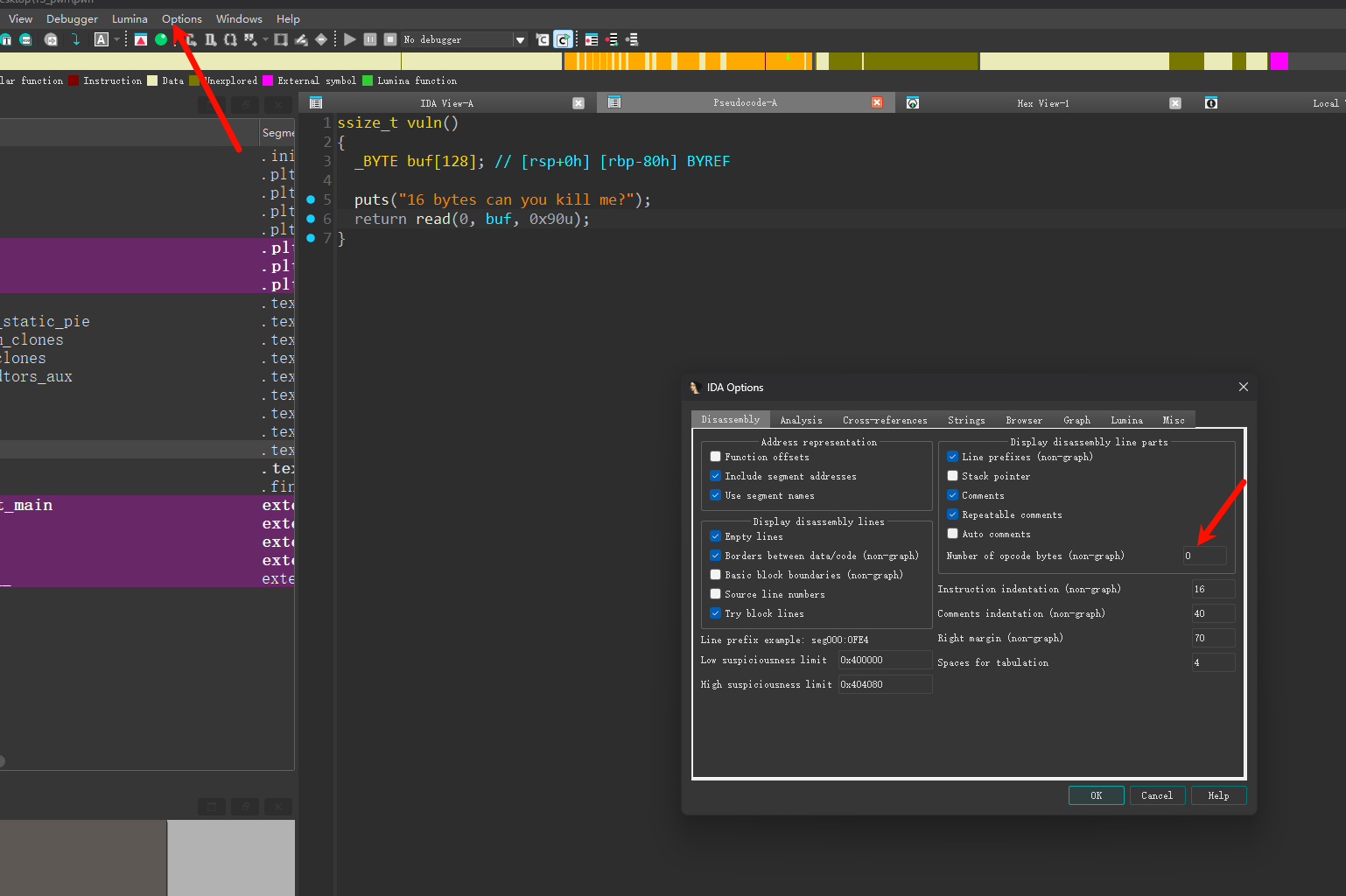This screenshot has width=1346, height=896.
Task: Click Cancel in IDA Options dialog
Action: tap(1156, 795)
